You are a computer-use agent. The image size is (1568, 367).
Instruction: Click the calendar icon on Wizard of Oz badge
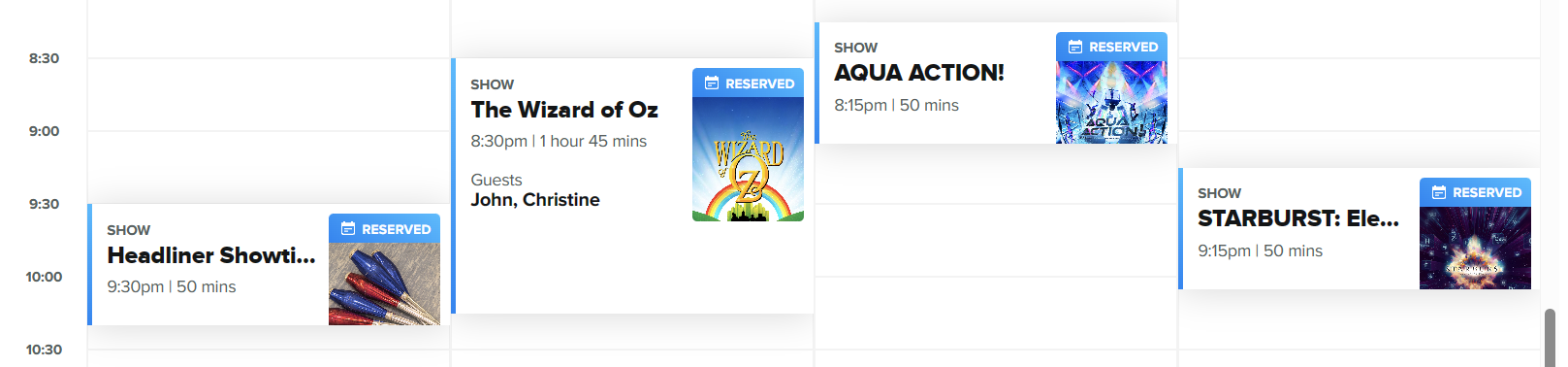[x=711, y=83]
